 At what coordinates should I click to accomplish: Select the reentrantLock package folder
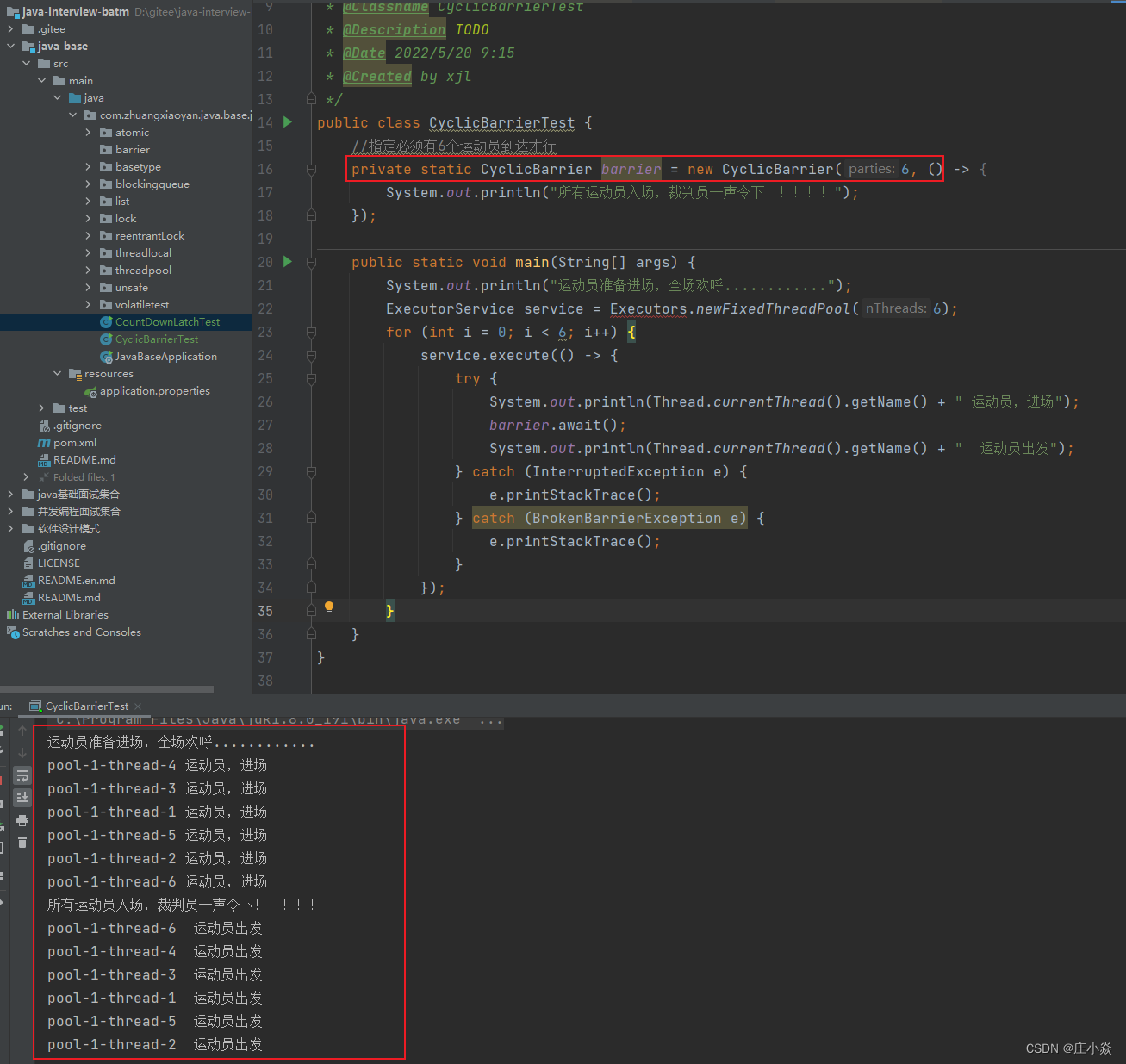click(142, 236)
